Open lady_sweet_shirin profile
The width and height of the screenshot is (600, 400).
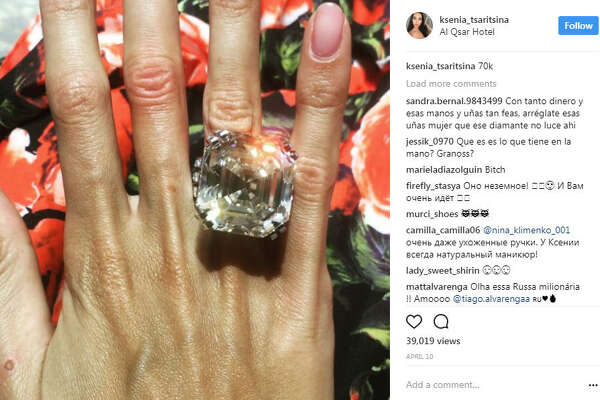coord(443,271)
